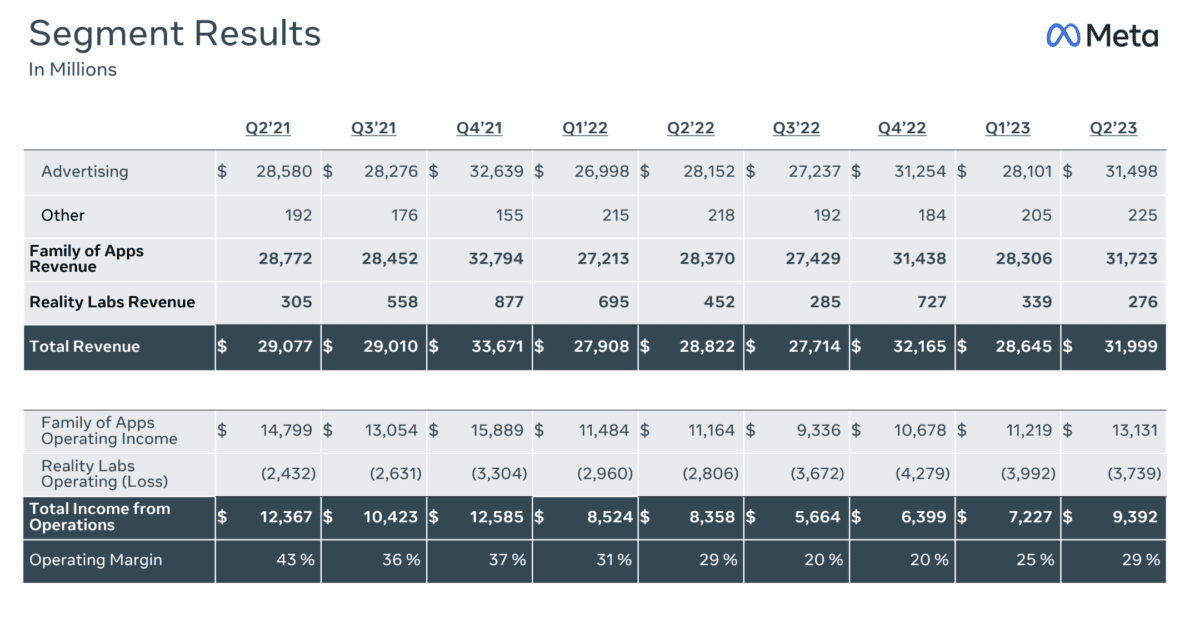1200x619 pixels.
Task: Select the Total Income from Operations label
Action: [100, 517]
